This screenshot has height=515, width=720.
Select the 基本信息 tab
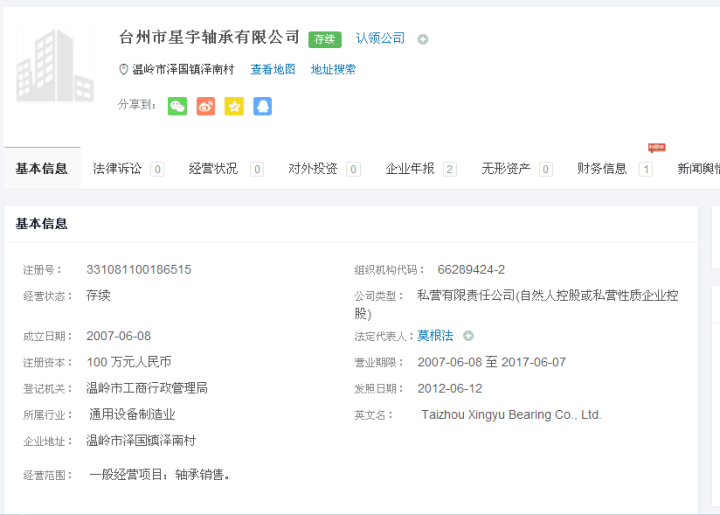click(x=42, y=169)
